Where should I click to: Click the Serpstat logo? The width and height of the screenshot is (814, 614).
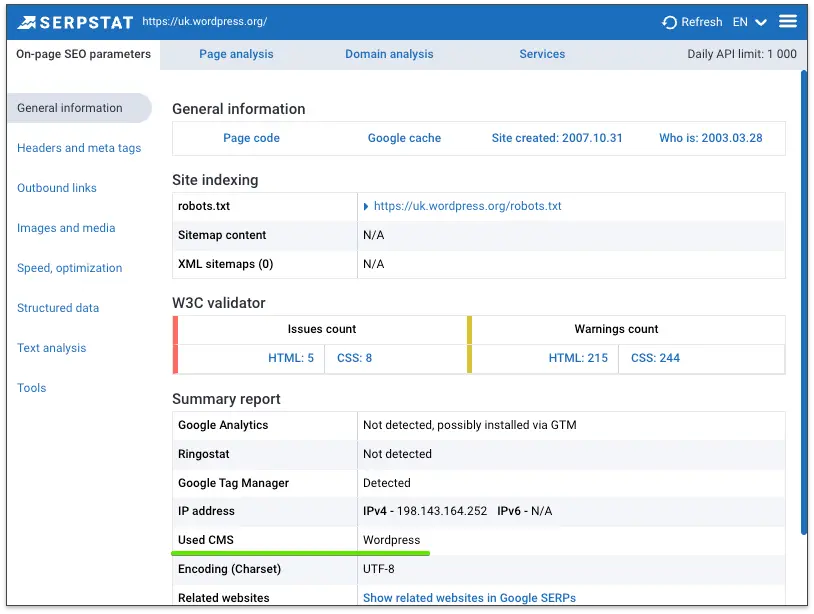pos(75,22)
